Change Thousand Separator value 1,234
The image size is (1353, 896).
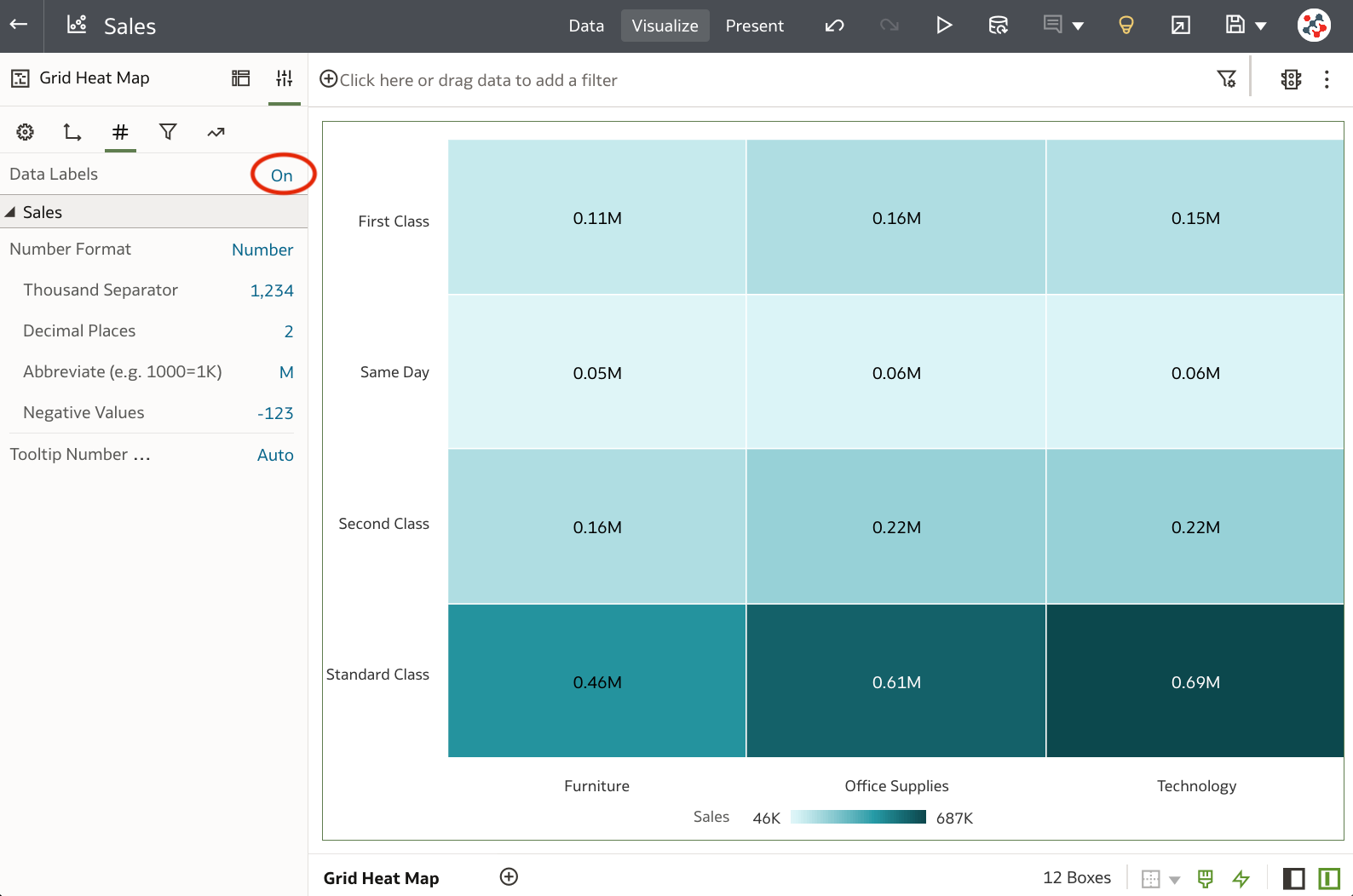click(272, 290)
